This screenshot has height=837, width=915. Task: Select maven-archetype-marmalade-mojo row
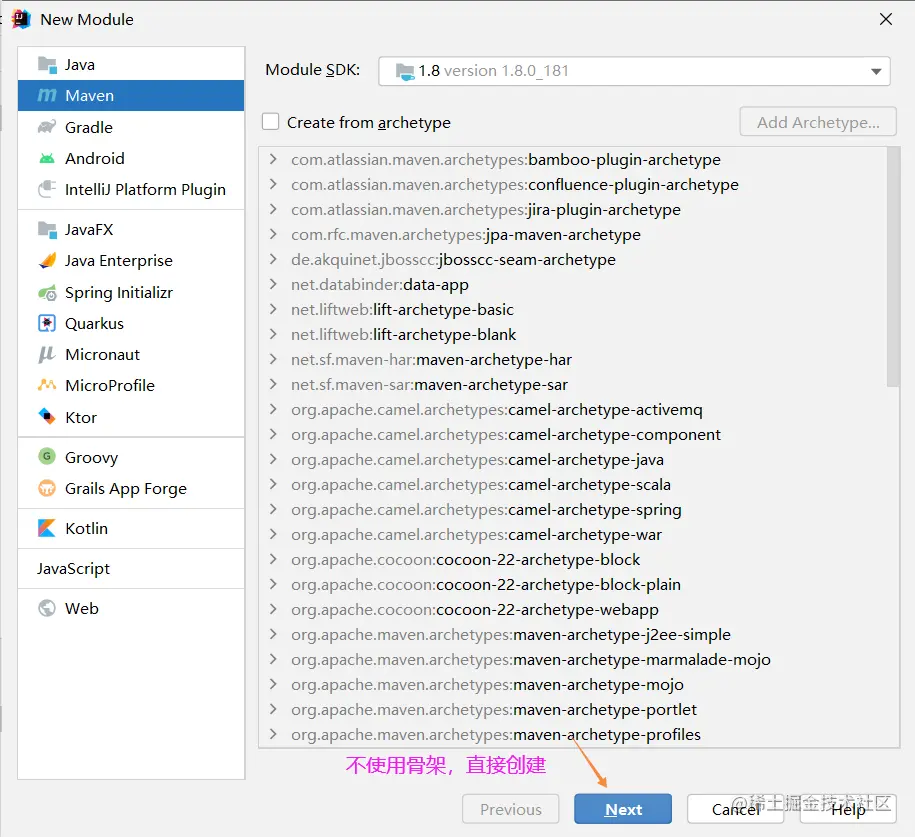tap(572, 660)
